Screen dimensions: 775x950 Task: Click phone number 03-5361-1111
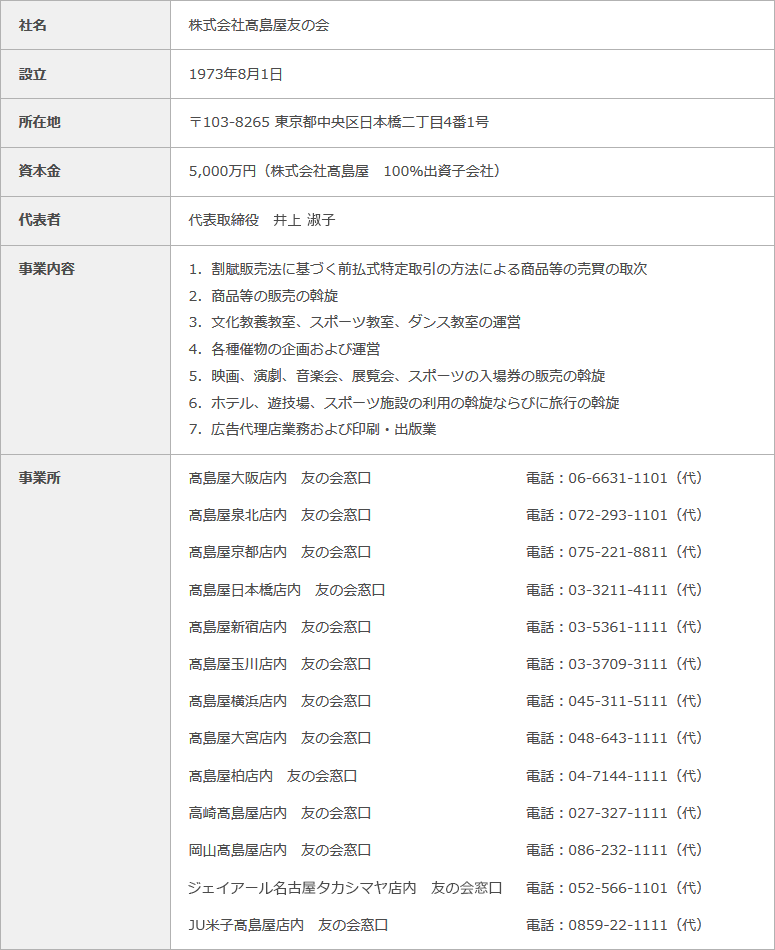[617, 627]
